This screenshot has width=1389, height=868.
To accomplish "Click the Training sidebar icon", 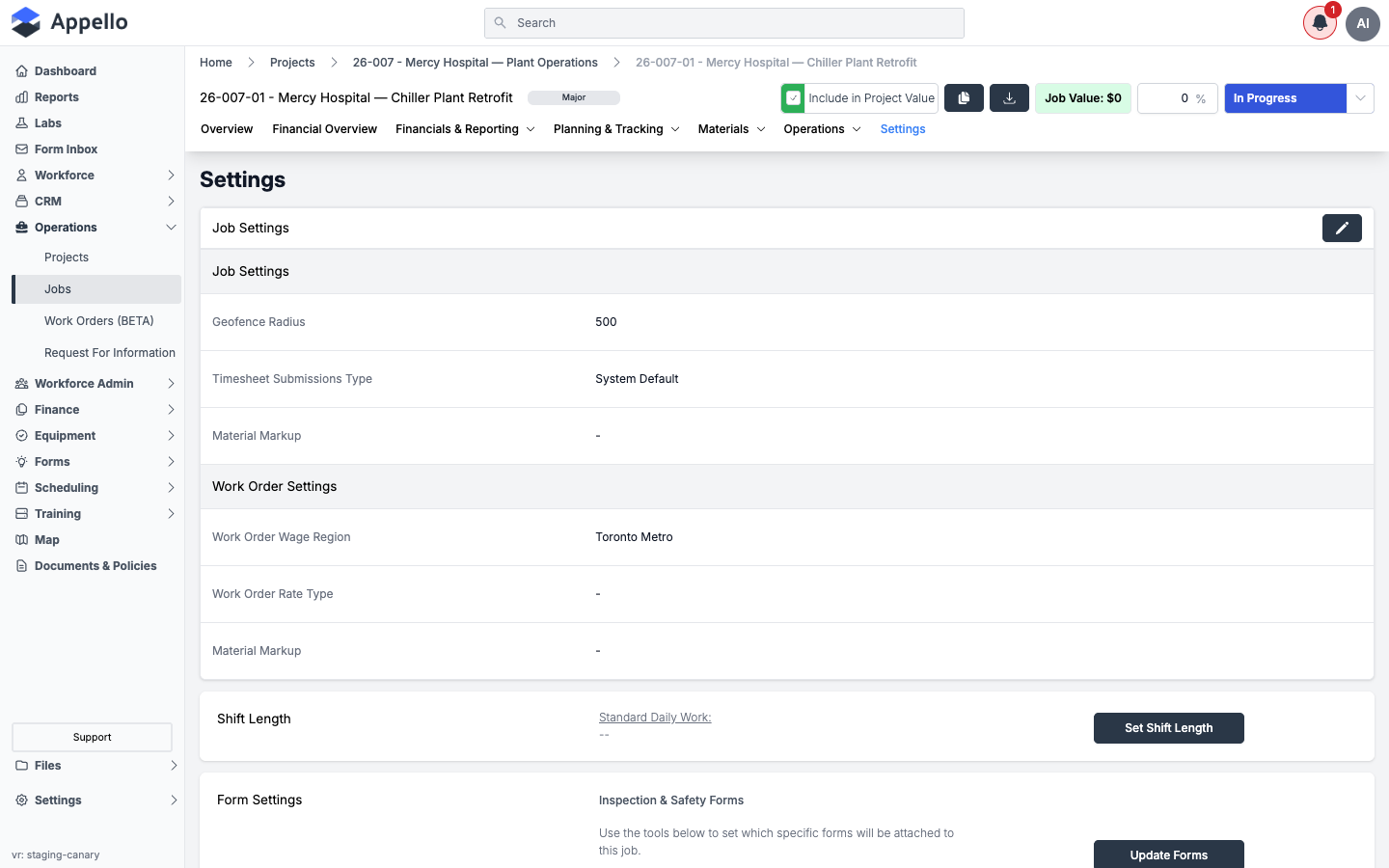I will click(x=21, y=514).
